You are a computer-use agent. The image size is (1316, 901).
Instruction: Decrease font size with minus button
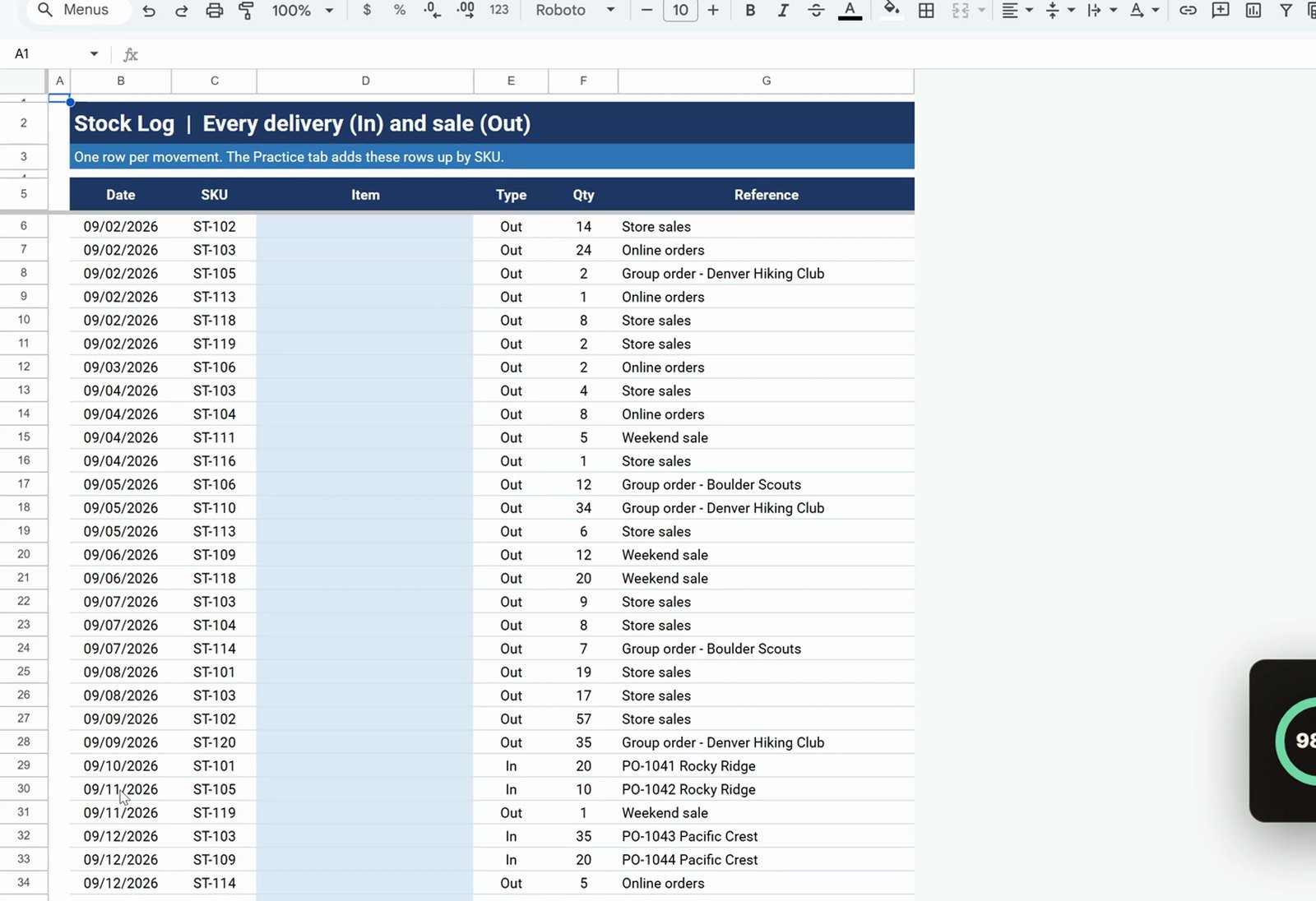(646, 10)
